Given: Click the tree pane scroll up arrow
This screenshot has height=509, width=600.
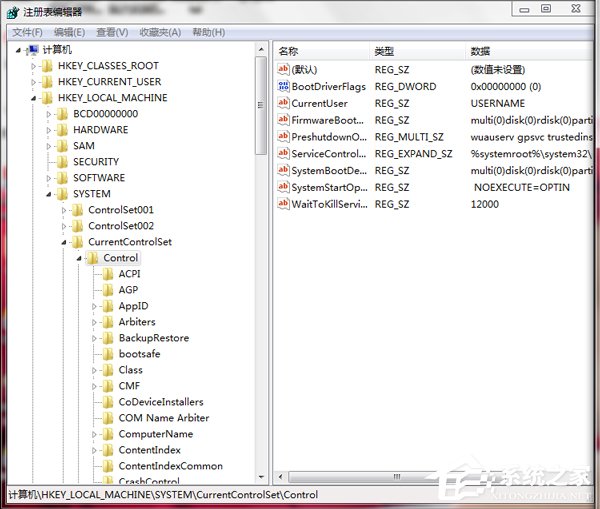Looking at the screenshot, I should 261,49.
